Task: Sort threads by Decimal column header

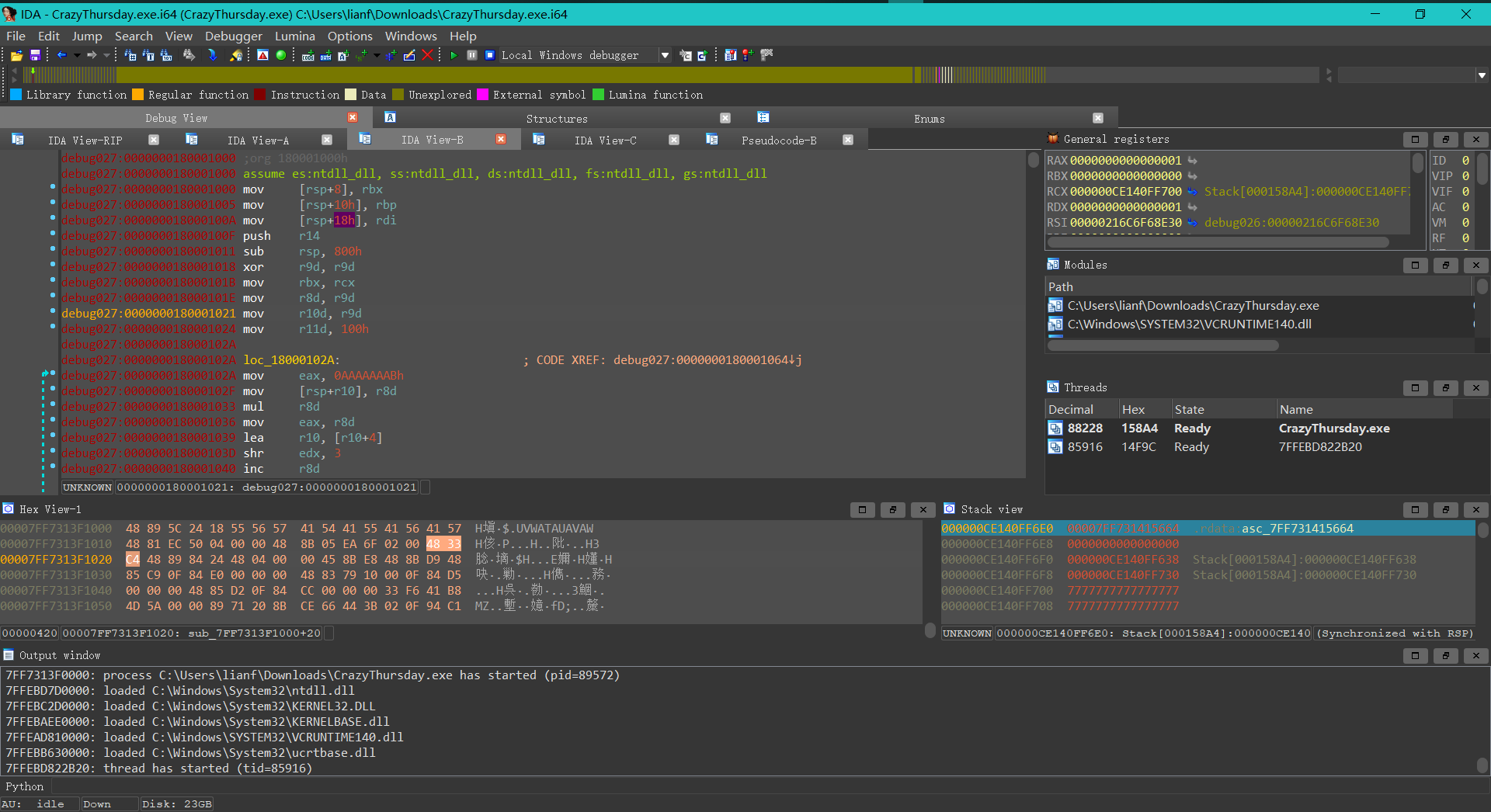Action: coord(1082,410)
